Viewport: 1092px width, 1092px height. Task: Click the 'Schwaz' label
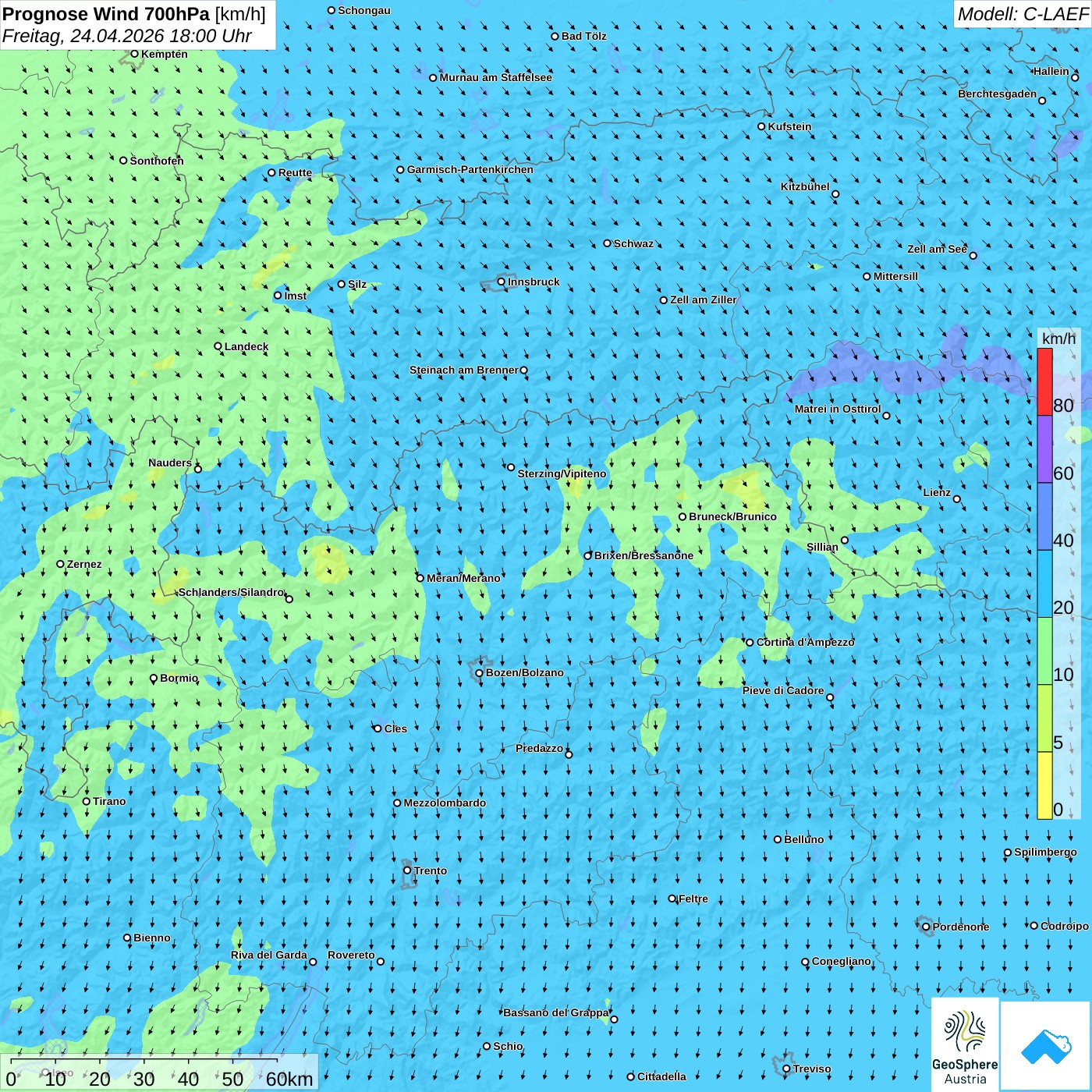[634, 243]
